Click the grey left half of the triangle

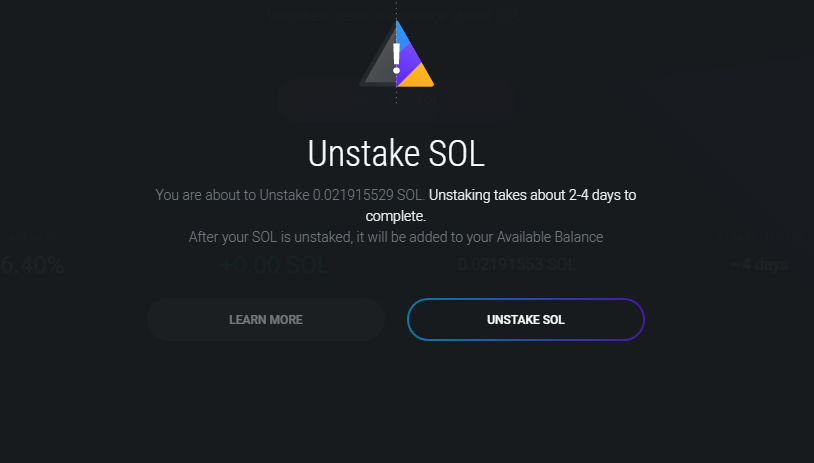[378, 68]
